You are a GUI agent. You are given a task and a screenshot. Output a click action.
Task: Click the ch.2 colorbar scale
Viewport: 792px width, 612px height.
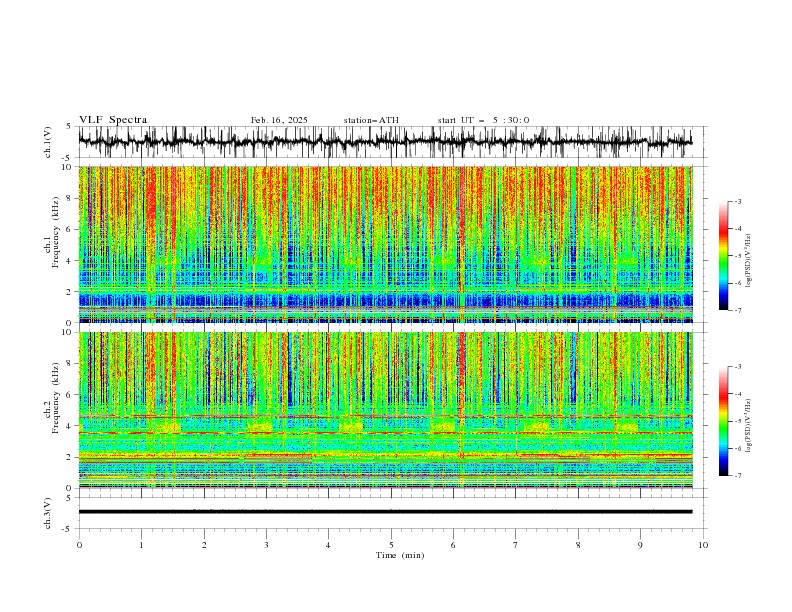723,421
